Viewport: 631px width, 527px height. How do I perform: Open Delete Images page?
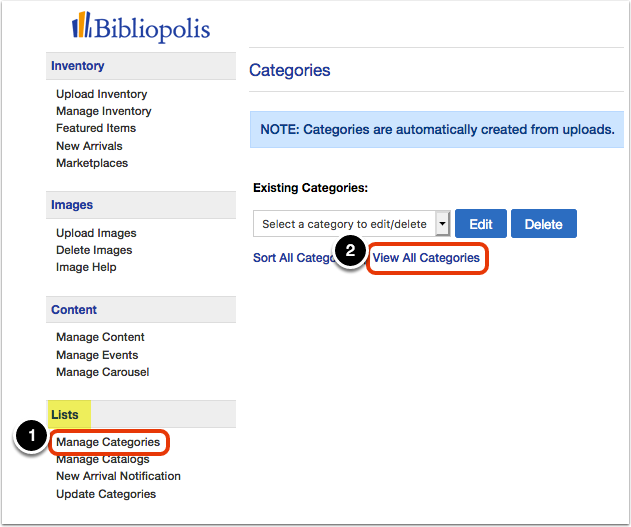tap(94, 250)
